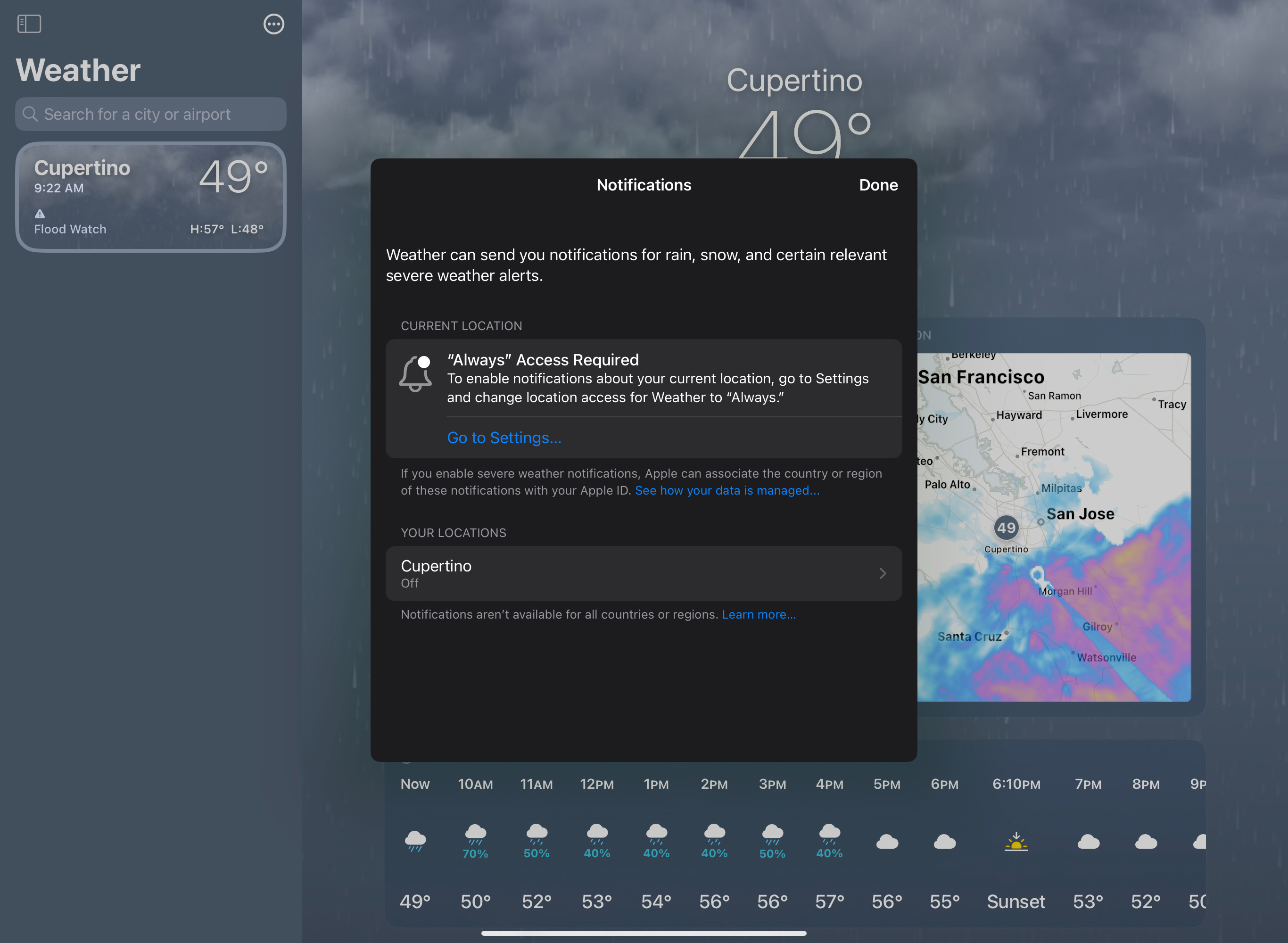Click the 70% precipitation chance at 10AM
The height and width of the screenshot is (943, 1288).
pyautogui.click(x=475, y=853)
